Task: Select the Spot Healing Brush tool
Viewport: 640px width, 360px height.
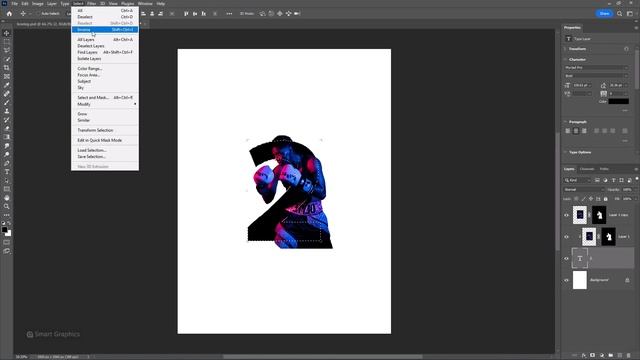Action: click(7, 93)
